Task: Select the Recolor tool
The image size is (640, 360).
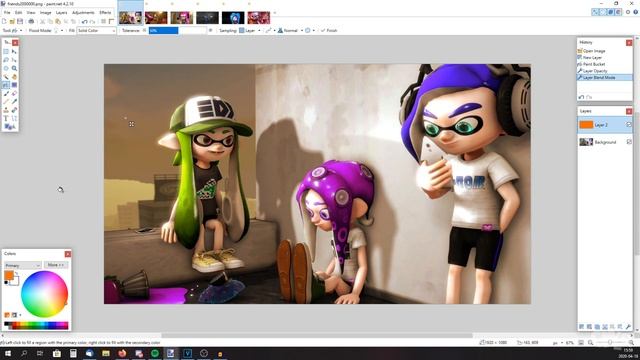Action: coord(14,110)
